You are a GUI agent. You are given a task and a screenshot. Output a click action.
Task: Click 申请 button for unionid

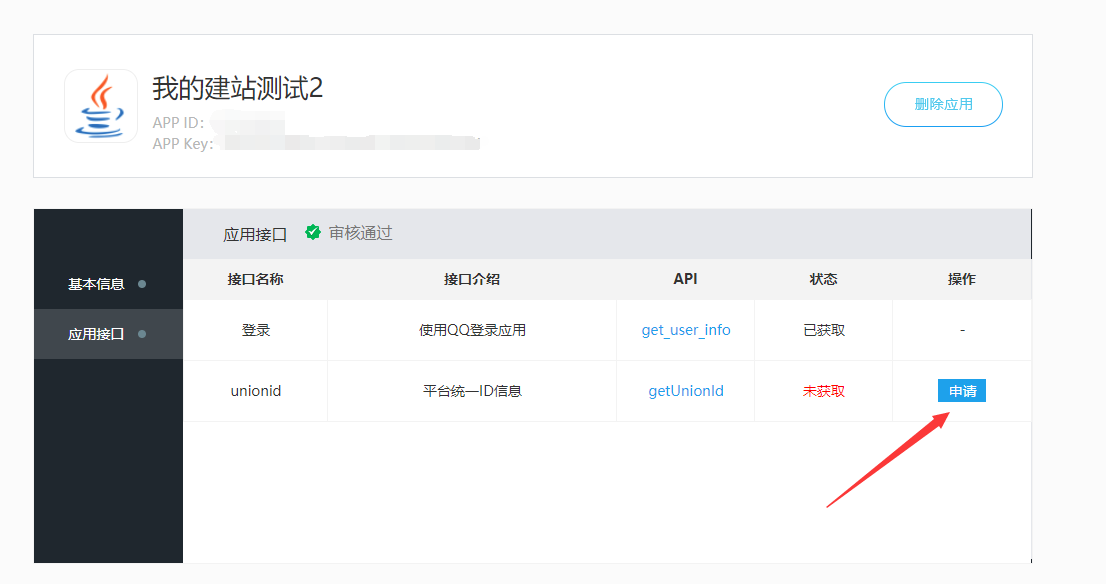(x=961, y=391)
